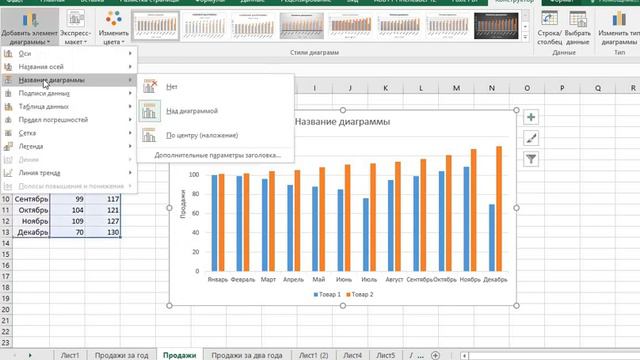The image size is (640, 360).
Task: Select column header P
Action: 562,88
